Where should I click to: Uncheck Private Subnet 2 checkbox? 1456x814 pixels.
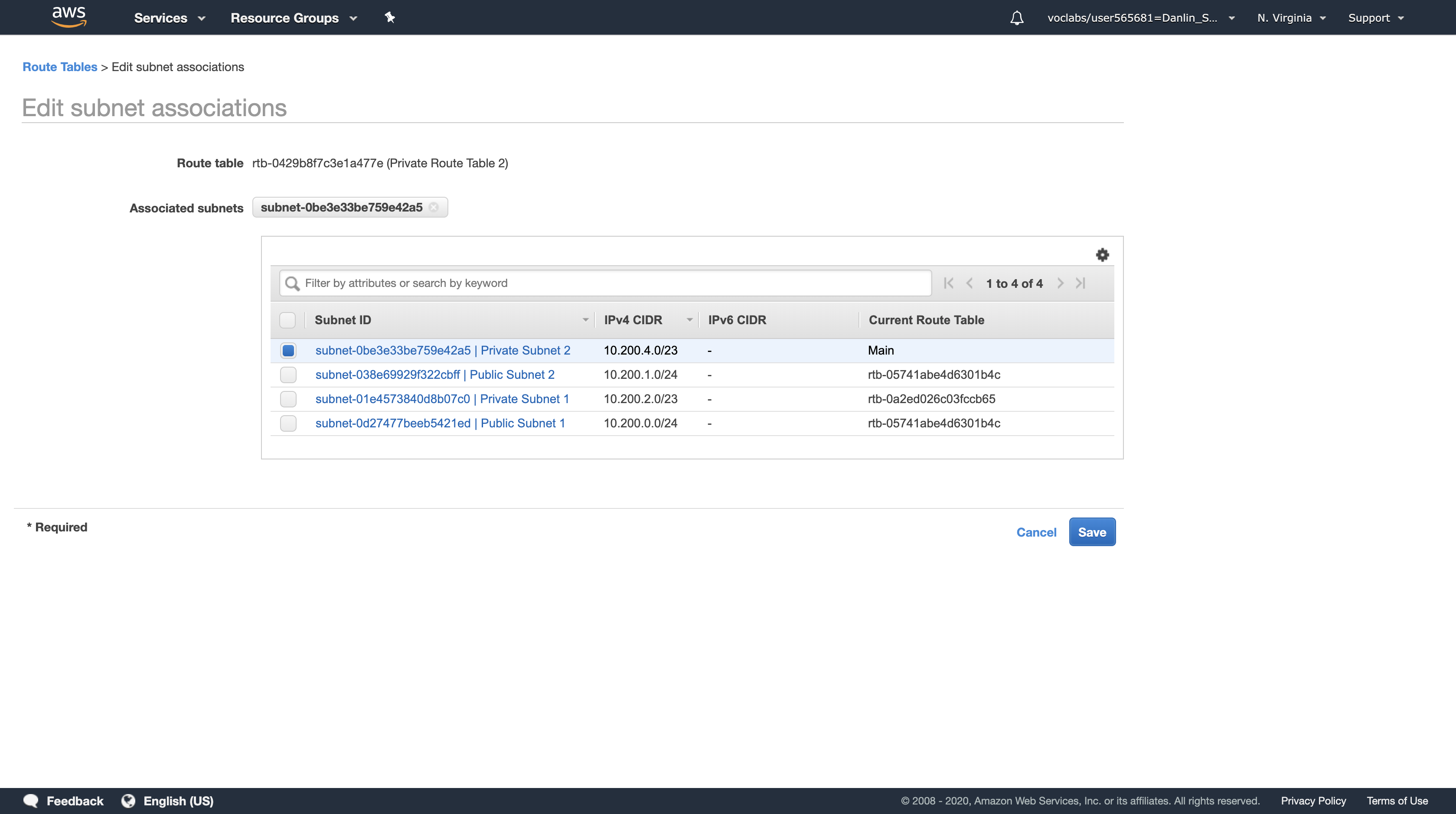coord(288,350)
